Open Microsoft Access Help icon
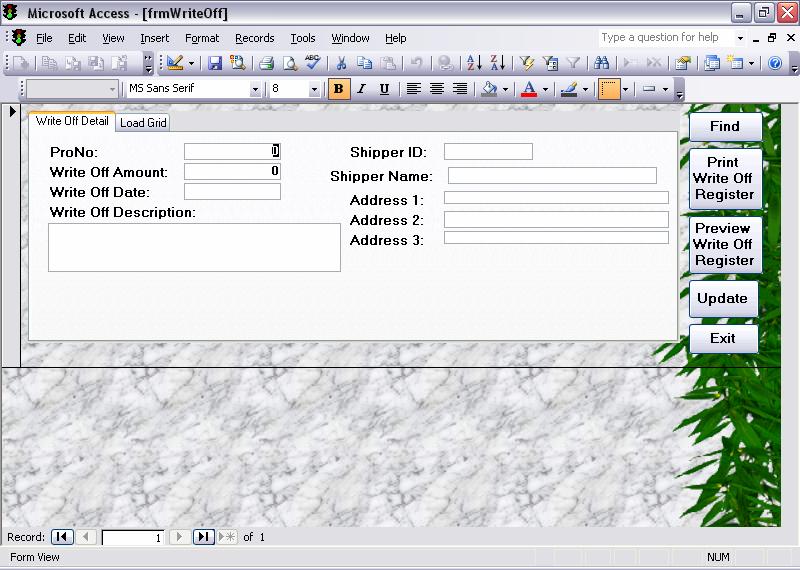Screen dimensions: 800x570 [774, 63]
